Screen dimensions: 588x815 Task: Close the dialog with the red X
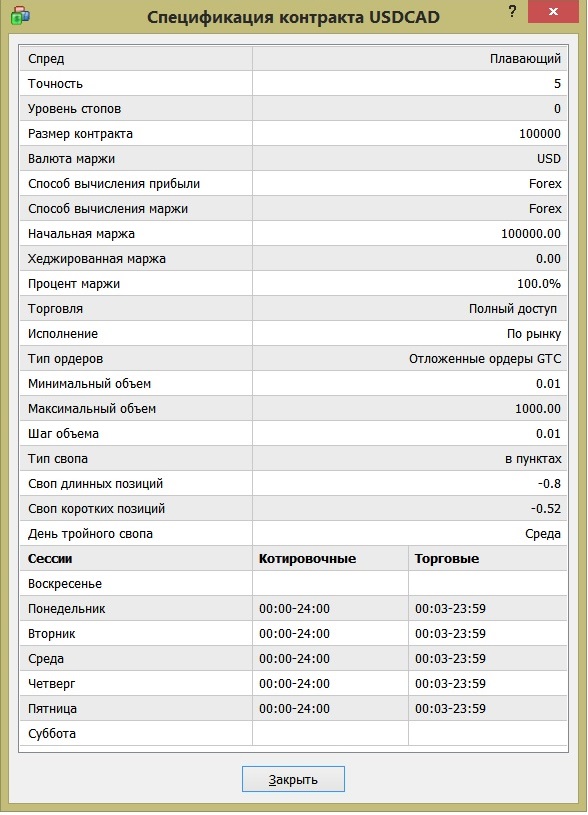click(x=553, y=11)
